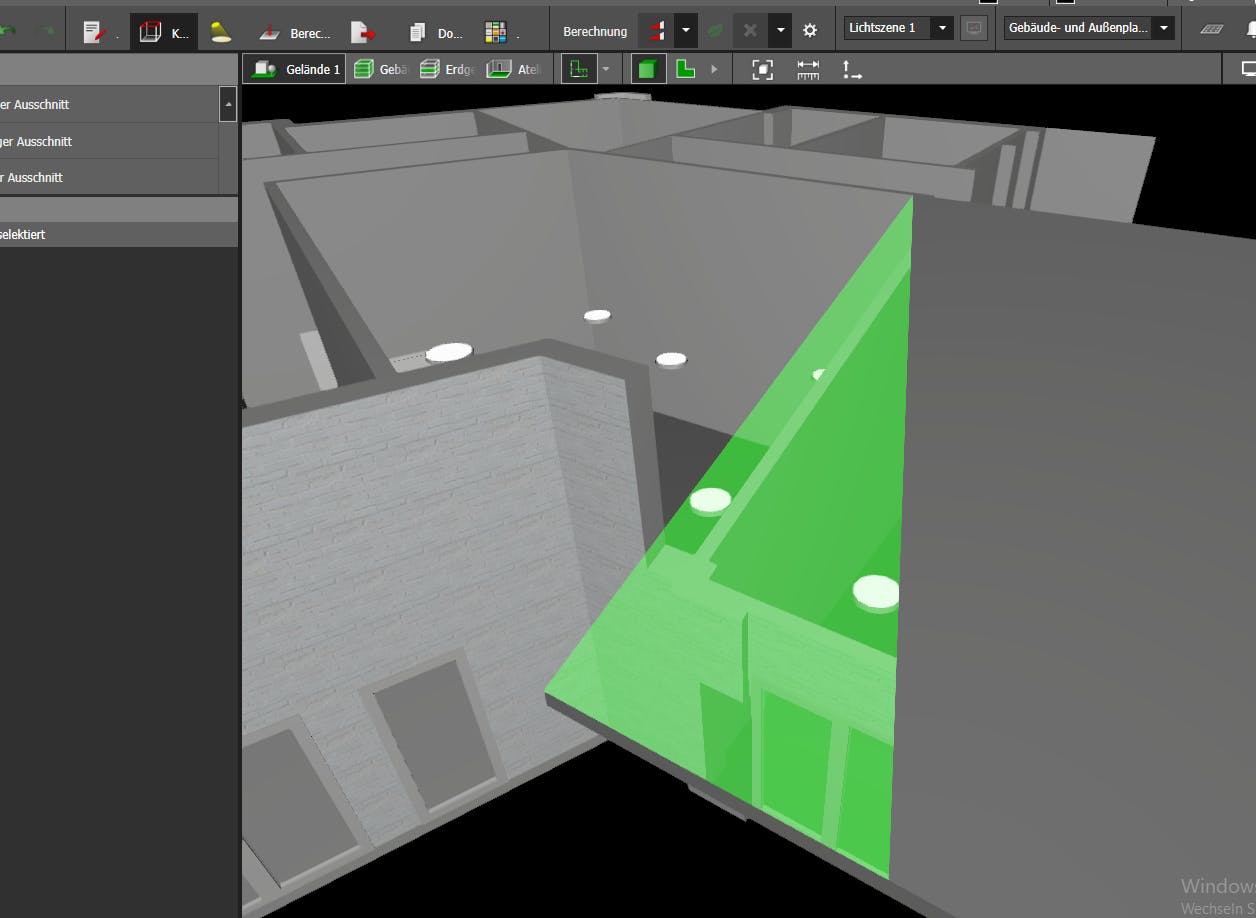Image resolution: width=1256 pixels, height=918 pixels.
Task: Open the dropdown arrow beside start calculation
Action: click(685, 30)
